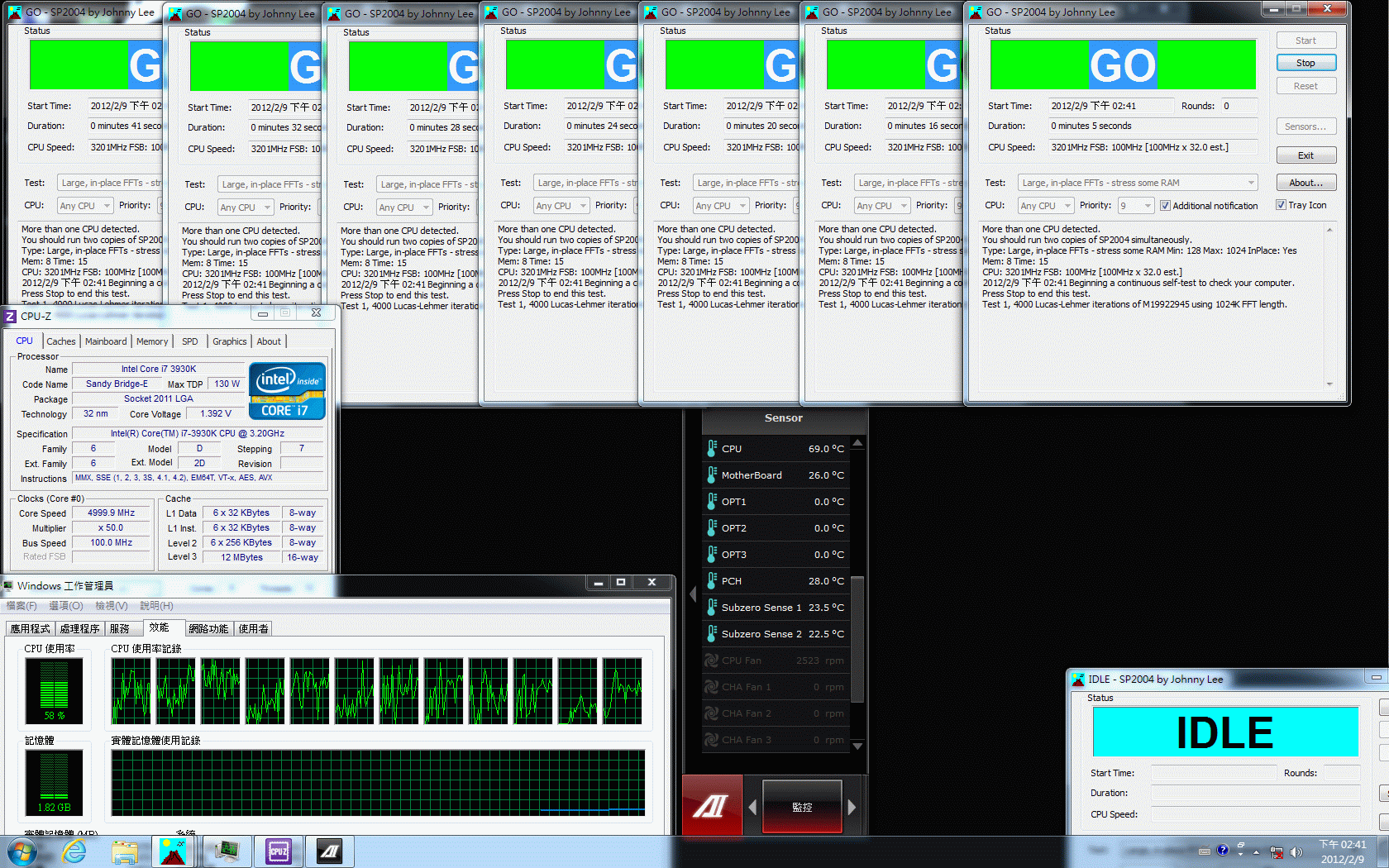
Task: Open the 檔案(F) menu in Task Manager
Action: [x=21, y=606]
